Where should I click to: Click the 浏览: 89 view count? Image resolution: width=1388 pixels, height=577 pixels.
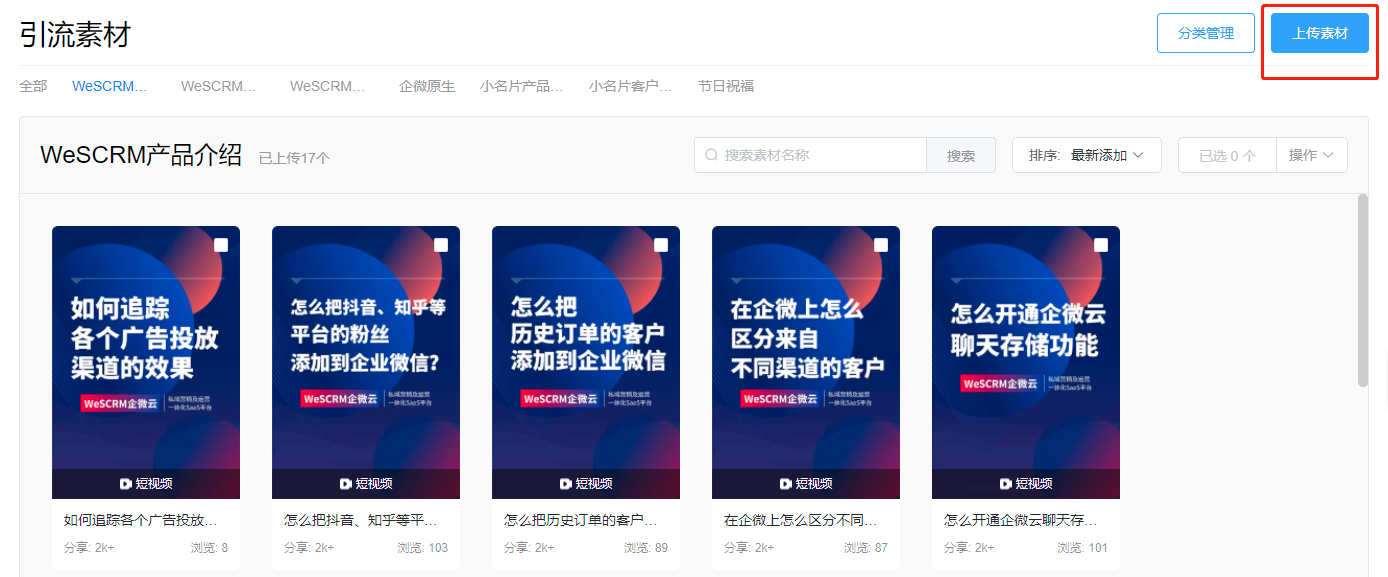[x=646, y=548]
